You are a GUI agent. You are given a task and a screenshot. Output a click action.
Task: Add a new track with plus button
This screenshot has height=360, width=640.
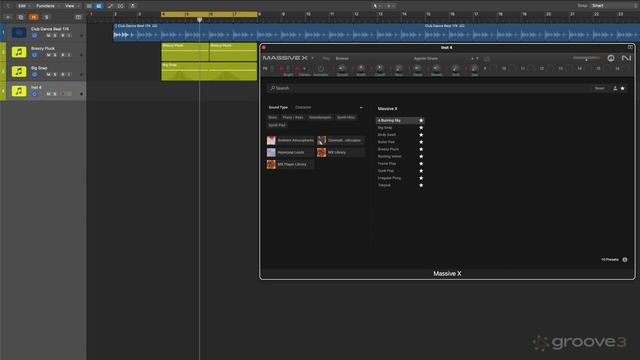pos(8,17)
